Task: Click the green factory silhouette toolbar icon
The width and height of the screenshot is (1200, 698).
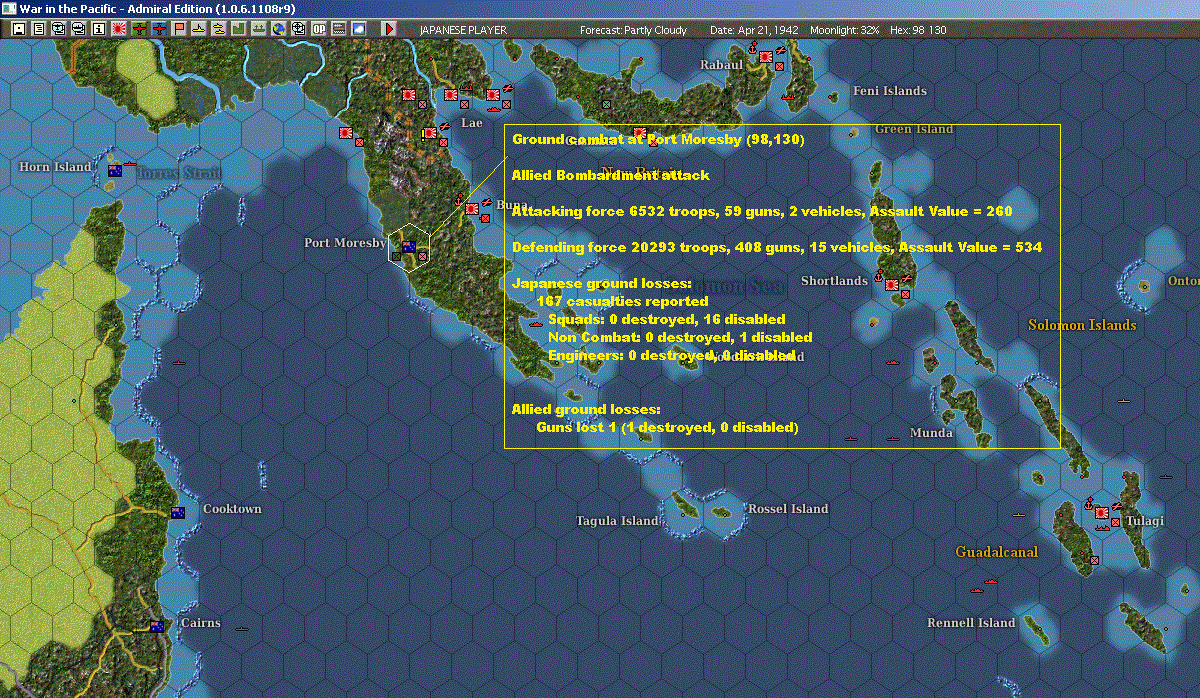Action: pyautogui.click(x=239, y=29)
